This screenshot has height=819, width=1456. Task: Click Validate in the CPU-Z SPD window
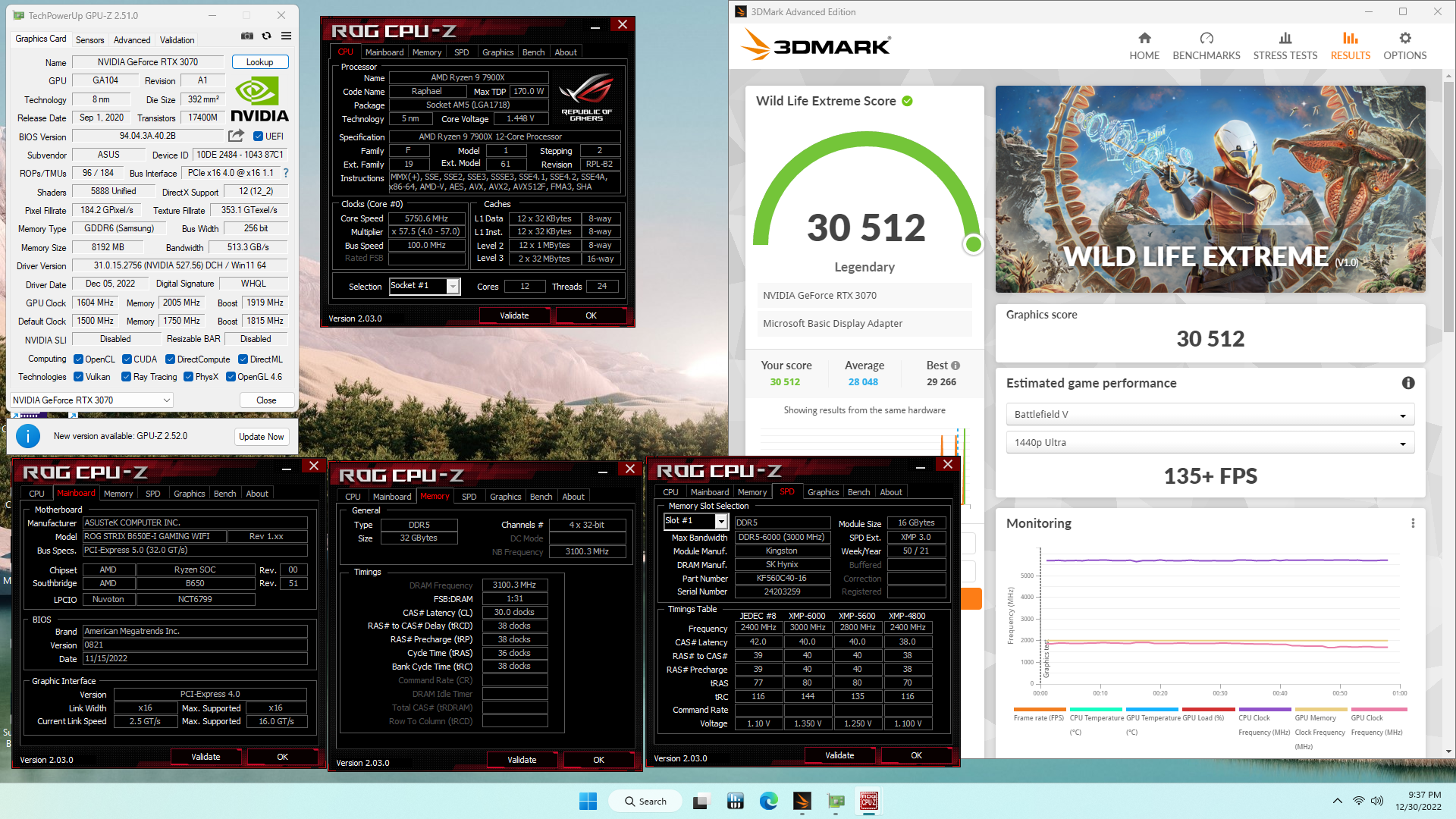[x=839, y=755]
